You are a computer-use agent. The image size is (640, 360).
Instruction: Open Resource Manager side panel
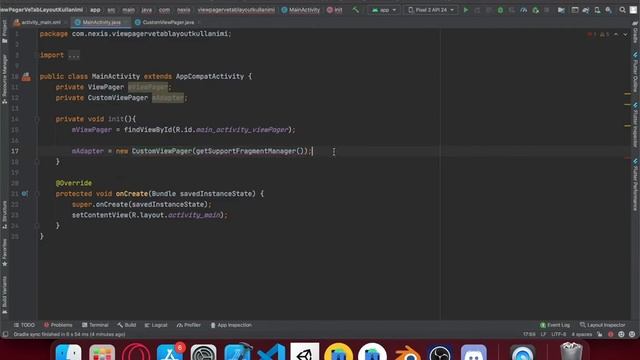(4, 79)
